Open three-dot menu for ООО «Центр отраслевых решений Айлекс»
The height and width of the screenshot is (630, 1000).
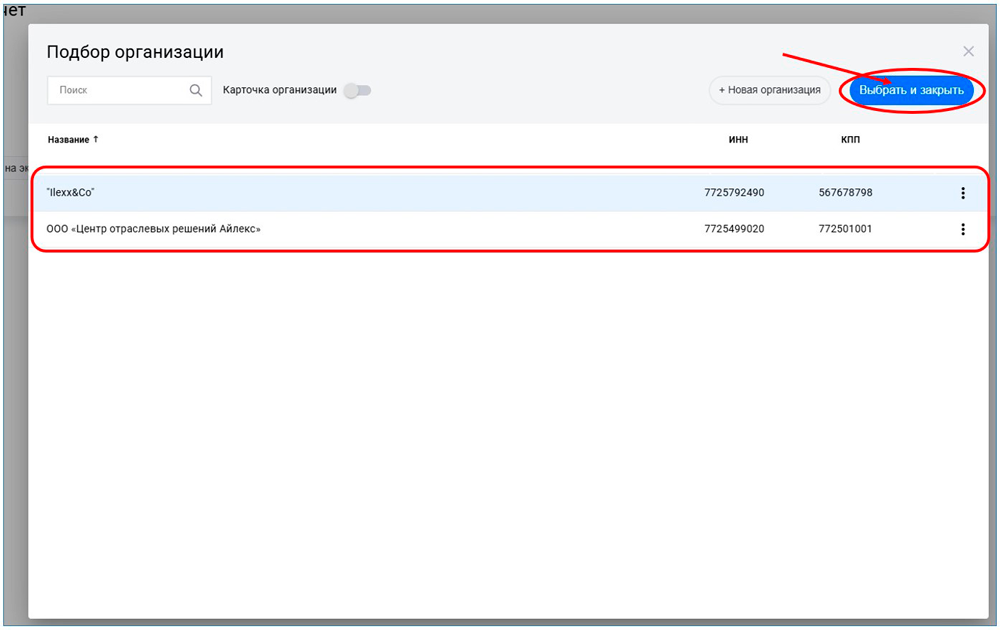(963, 229)
